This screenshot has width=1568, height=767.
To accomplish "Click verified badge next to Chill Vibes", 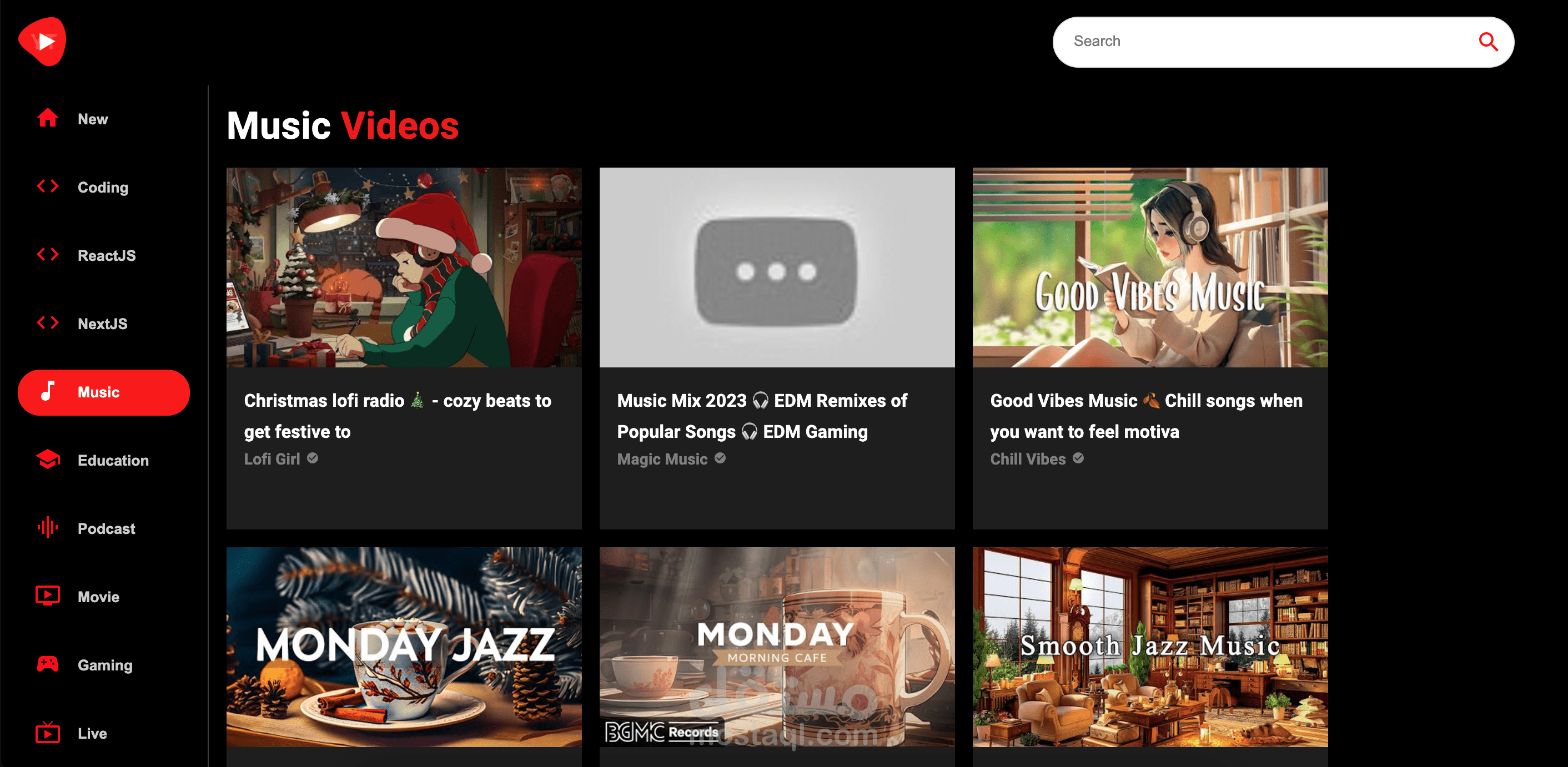I will coord(1078,458).
